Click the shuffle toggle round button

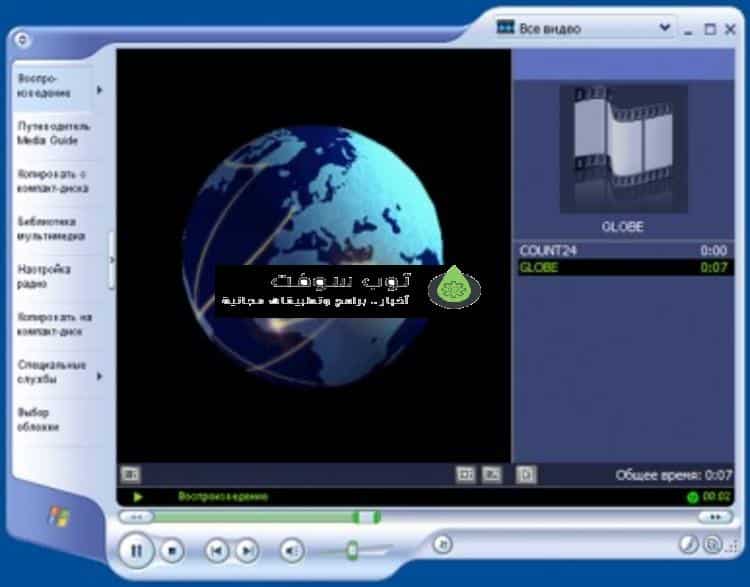(x=442, y=544)
